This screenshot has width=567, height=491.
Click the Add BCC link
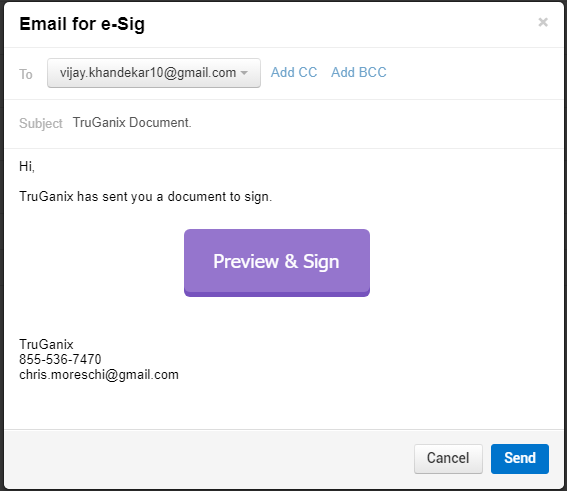pos(359,72)
